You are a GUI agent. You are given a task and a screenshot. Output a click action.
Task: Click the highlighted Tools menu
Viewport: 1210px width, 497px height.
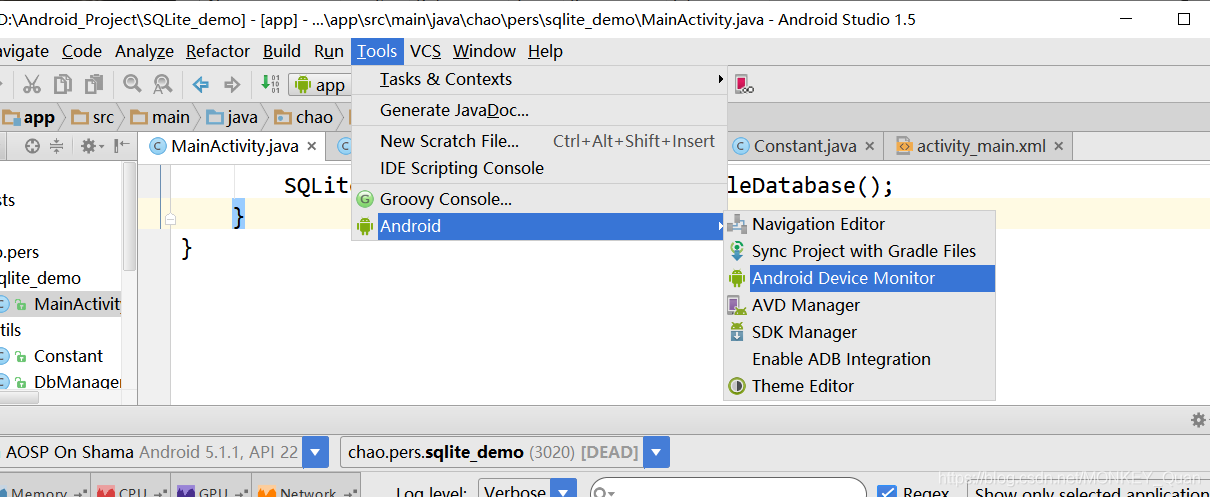pos(377,51)
